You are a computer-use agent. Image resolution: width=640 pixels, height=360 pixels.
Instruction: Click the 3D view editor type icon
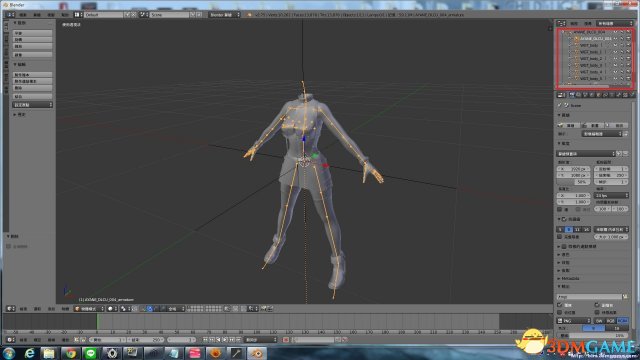(11, 309)
